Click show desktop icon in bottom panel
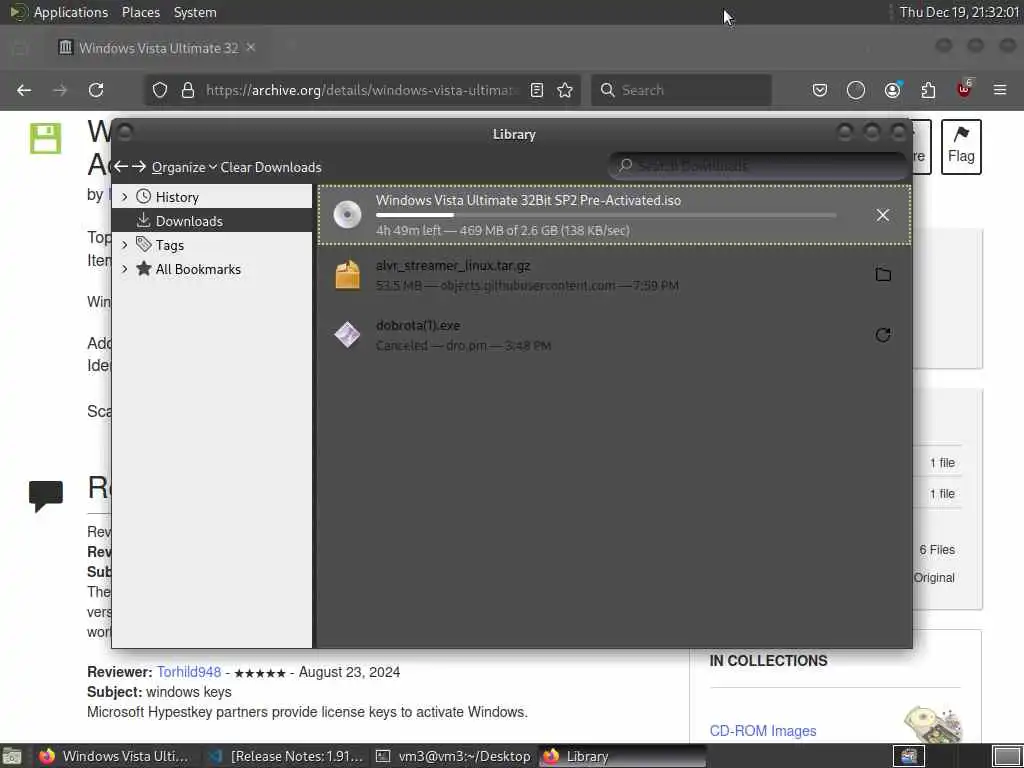Image resolution: width=1024 pixels, height=768 pixels. pyautogui.click(x=12, y=756)
